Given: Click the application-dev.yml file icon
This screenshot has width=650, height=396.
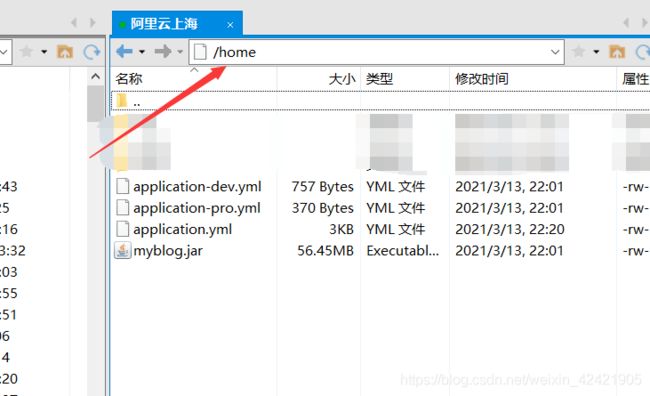Looking at the screenshot, I should (123, 186).
